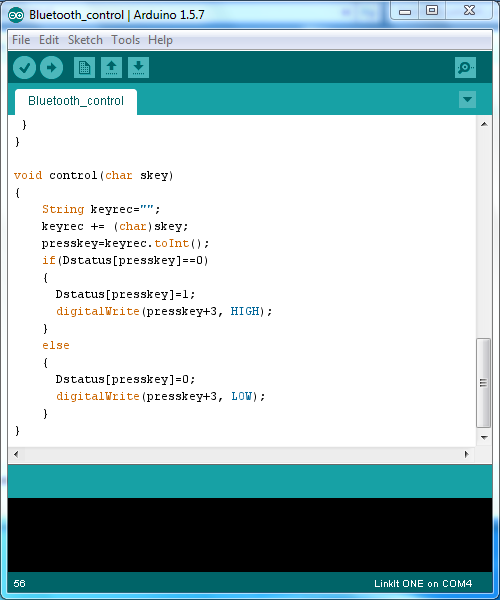Click 'LinkIt ONE on COM4' status text
The image size is (500, 600).
coord(423,584)
